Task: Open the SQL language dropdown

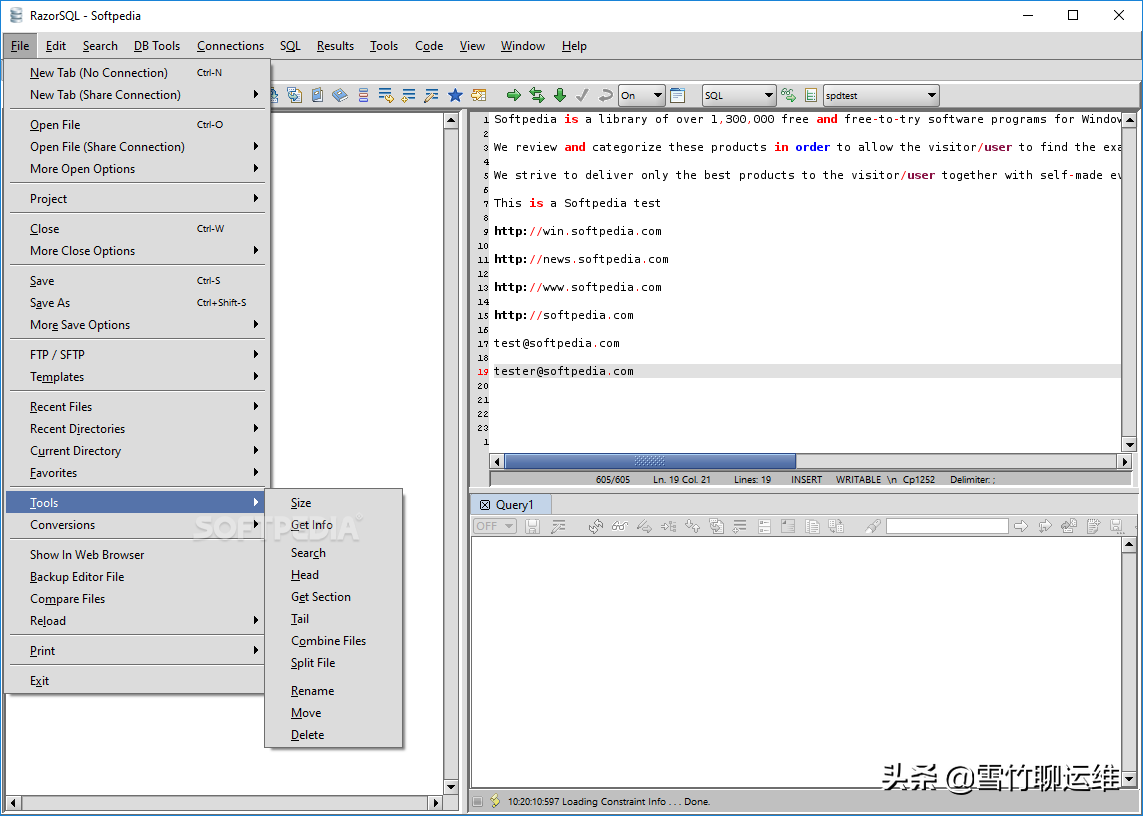Action: tap(739, 95)
